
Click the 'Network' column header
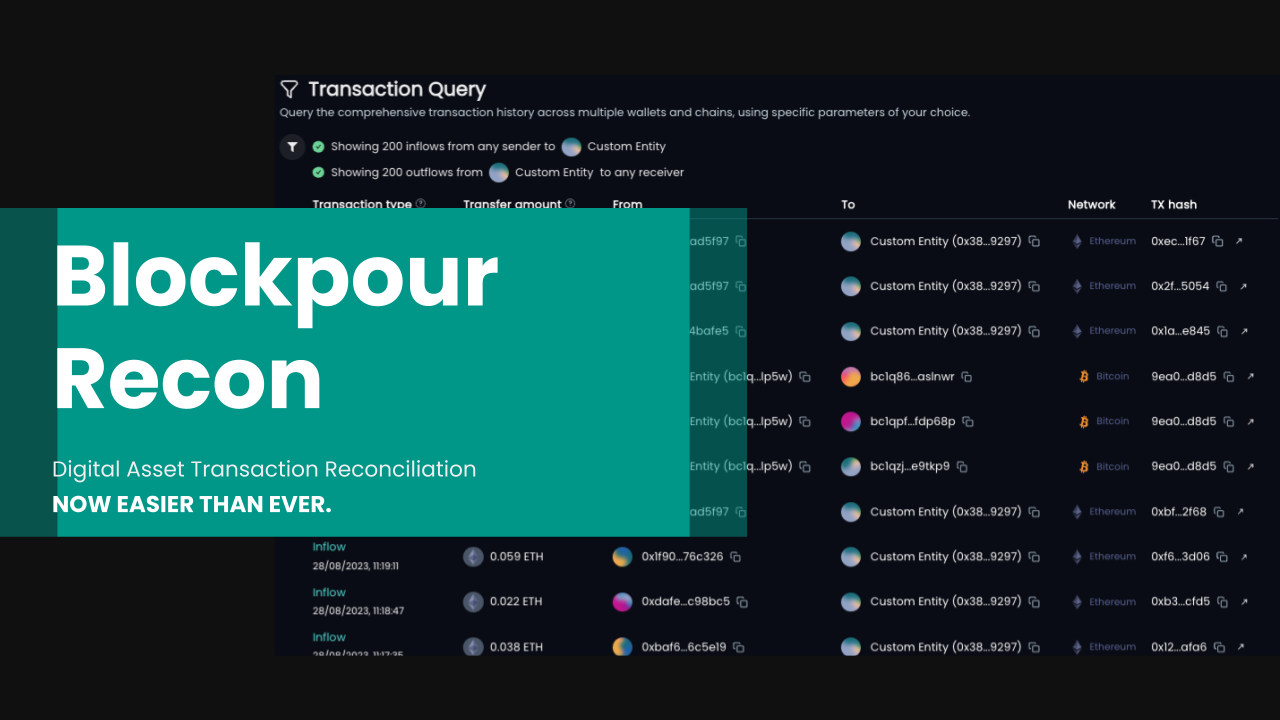click(x=1091, y=204)
